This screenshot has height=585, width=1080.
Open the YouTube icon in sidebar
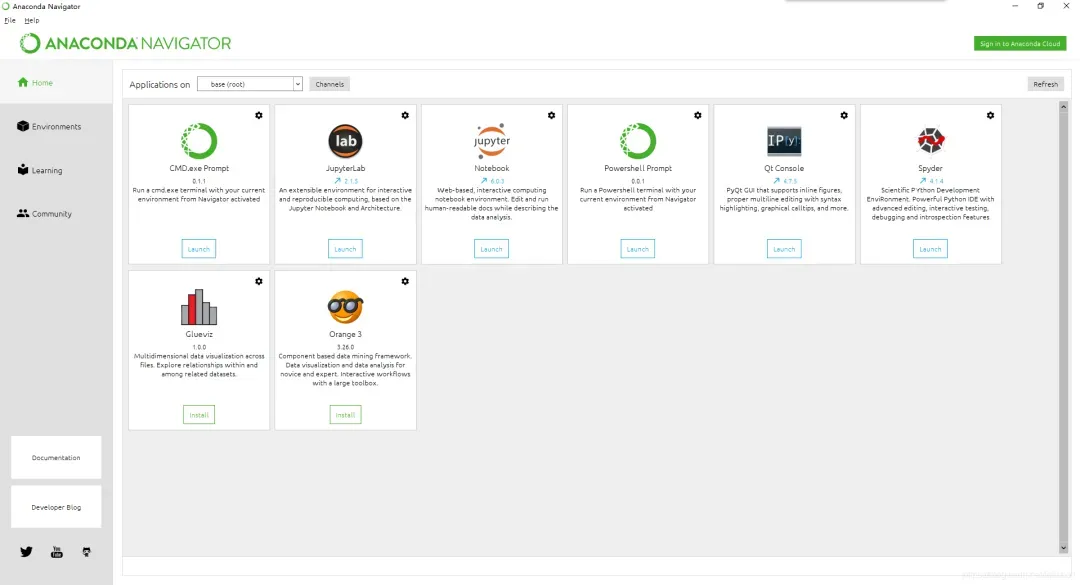pyautogui.click(x=56, y=552)
